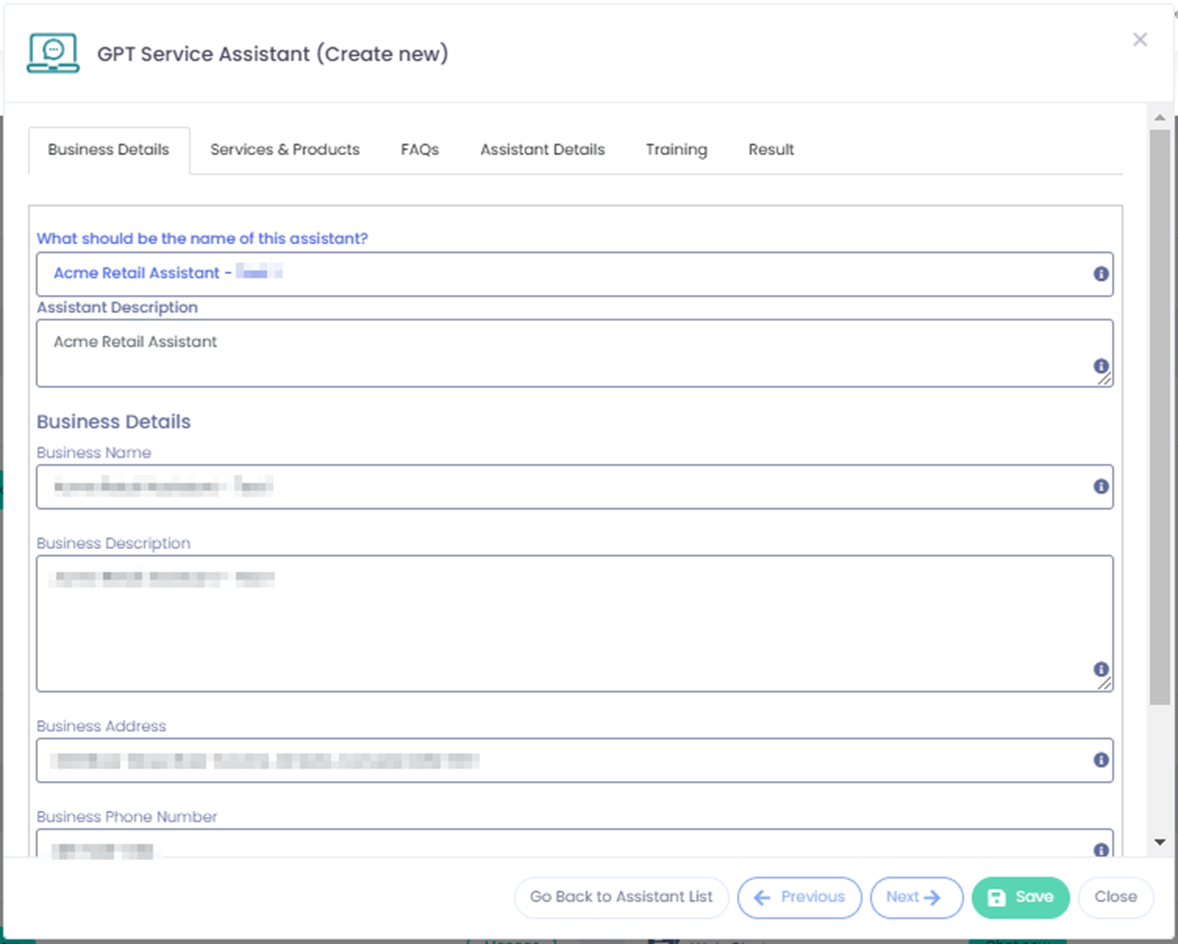This screenshot has height=944, width=1178.
Task: Click info icon in Business Description box
Action: 1101,669
